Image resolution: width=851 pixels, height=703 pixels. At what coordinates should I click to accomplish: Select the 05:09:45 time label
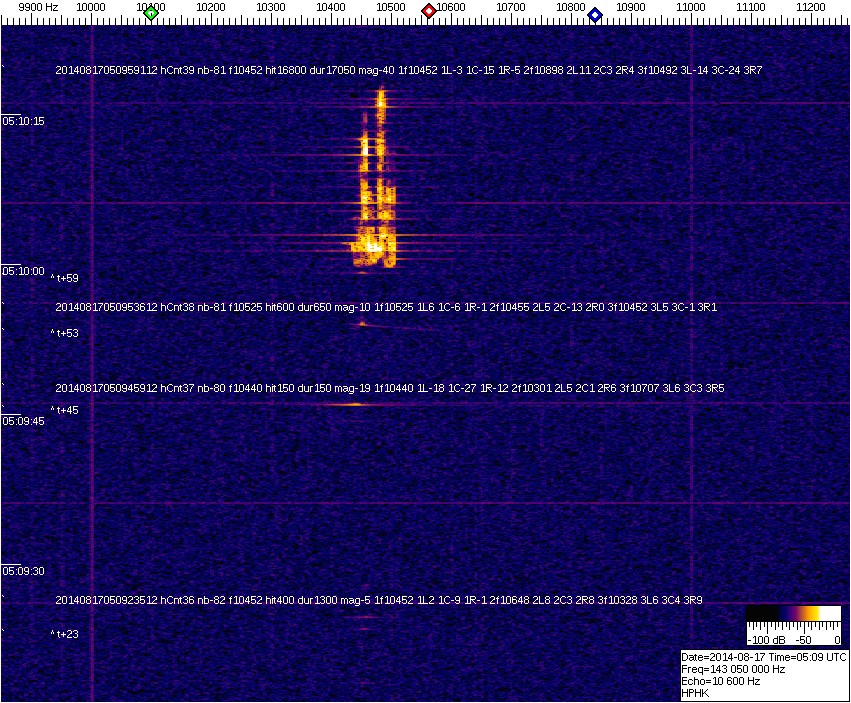click(x=23, y=422)
